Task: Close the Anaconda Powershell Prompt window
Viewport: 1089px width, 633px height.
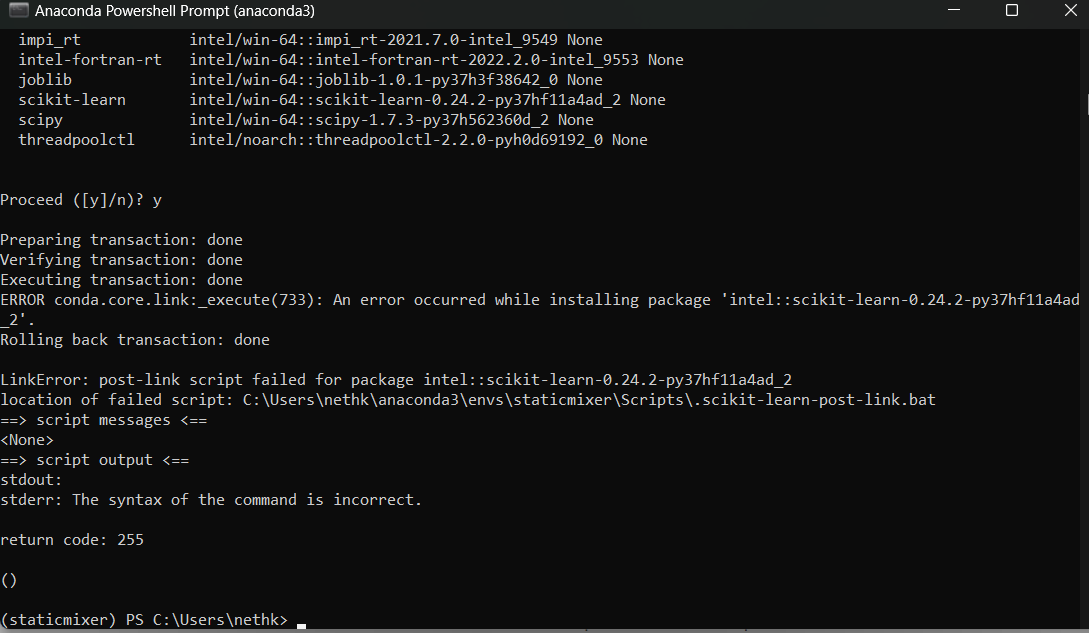Action: 1065,11
